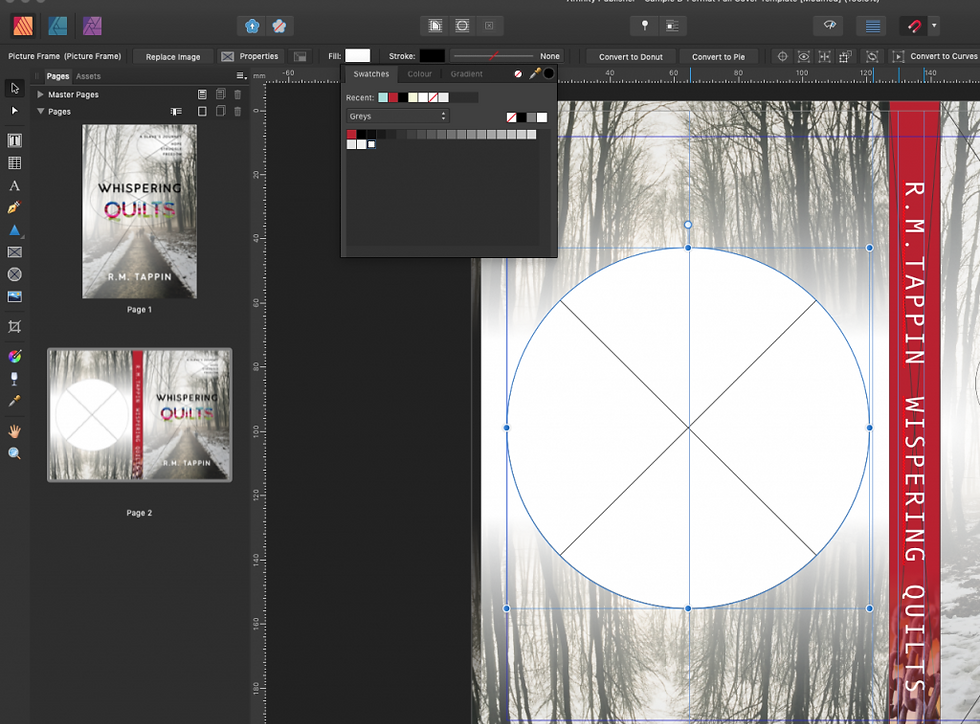This screenshot has height=724, width=980.
Task: Select the Frame Text tool
Action: tap(14, 141)
